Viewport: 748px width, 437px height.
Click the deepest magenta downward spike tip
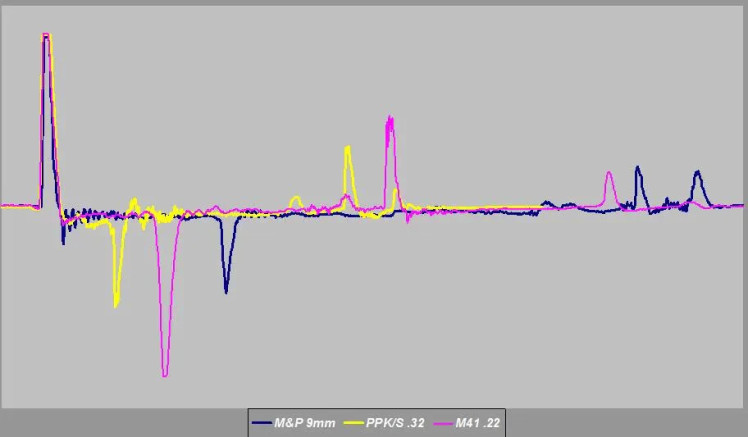point(165,375)
